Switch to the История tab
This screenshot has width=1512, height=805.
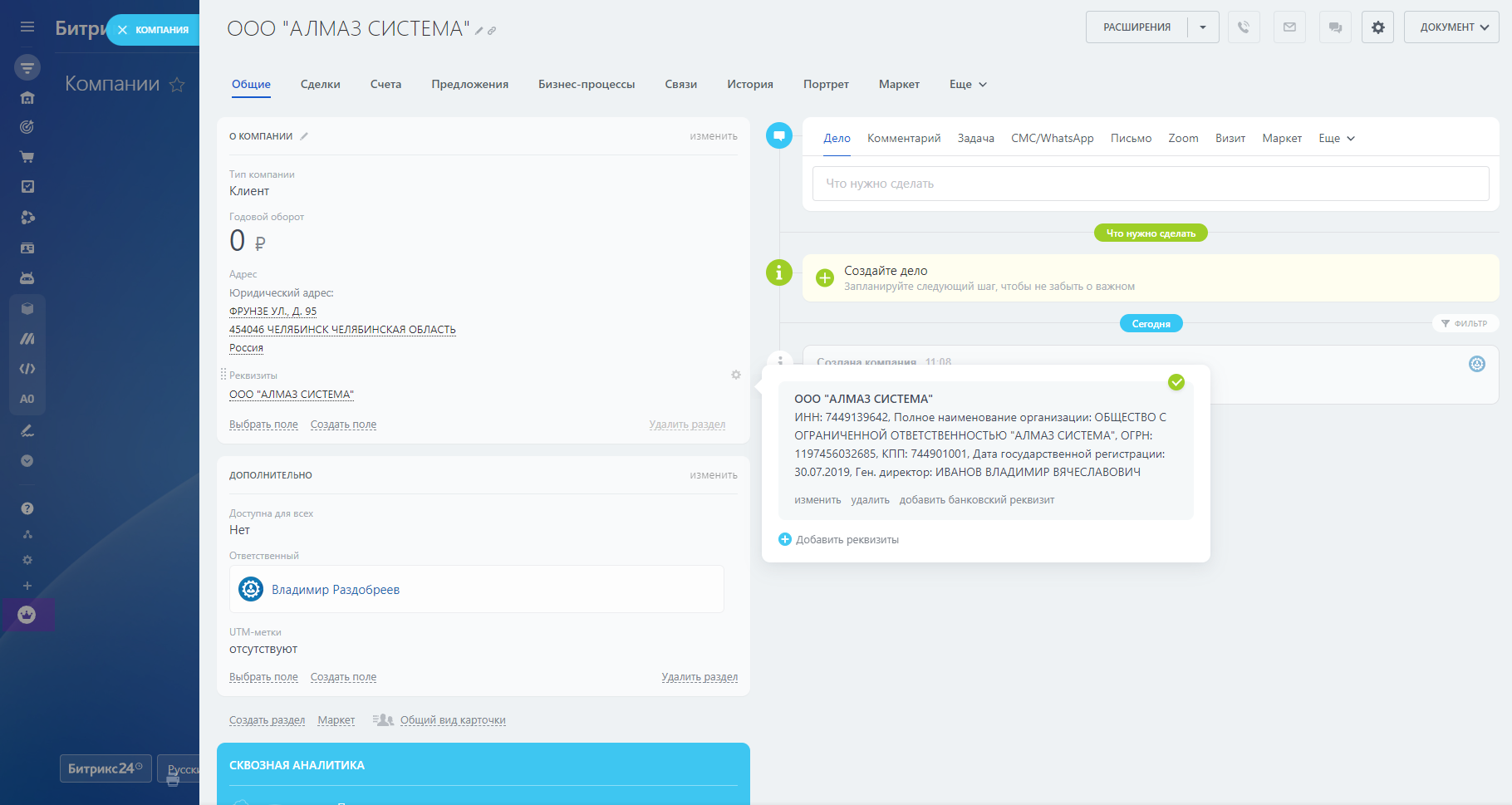click(750, 84)
